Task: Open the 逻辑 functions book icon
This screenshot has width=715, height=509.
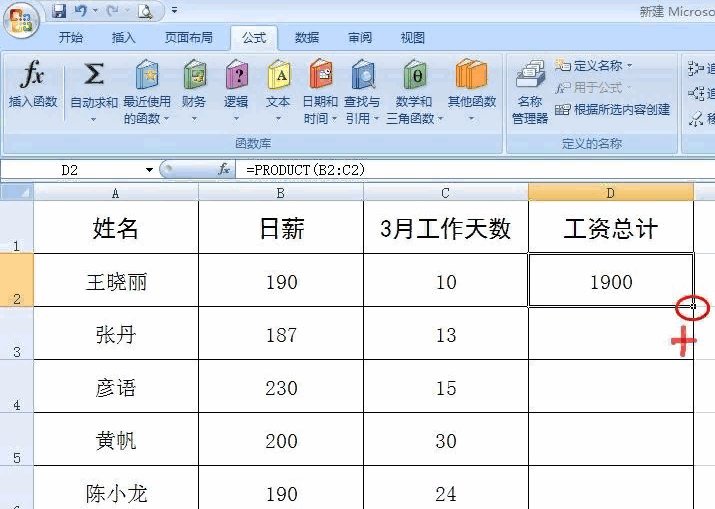Action: [236, 74]
